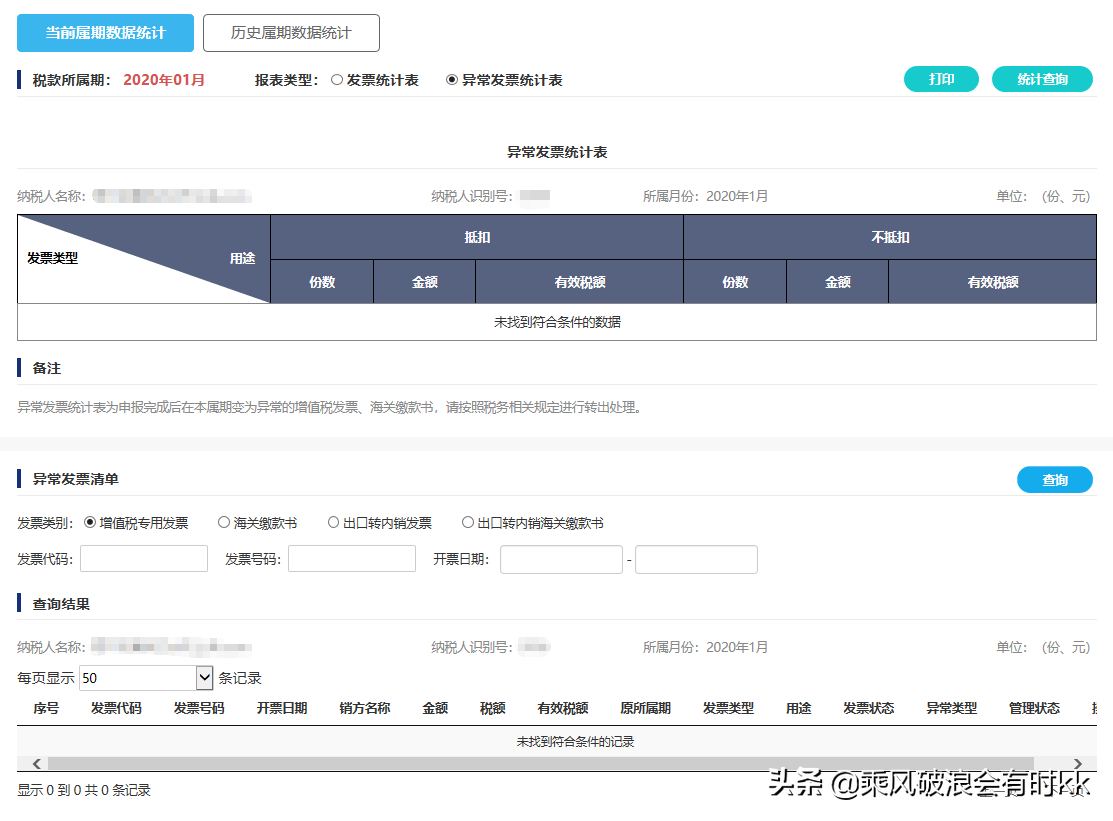Viewport: 1113px width, 821px height.
Task: Click inside the 发票代码 input field
Action: tap(143, 558)
